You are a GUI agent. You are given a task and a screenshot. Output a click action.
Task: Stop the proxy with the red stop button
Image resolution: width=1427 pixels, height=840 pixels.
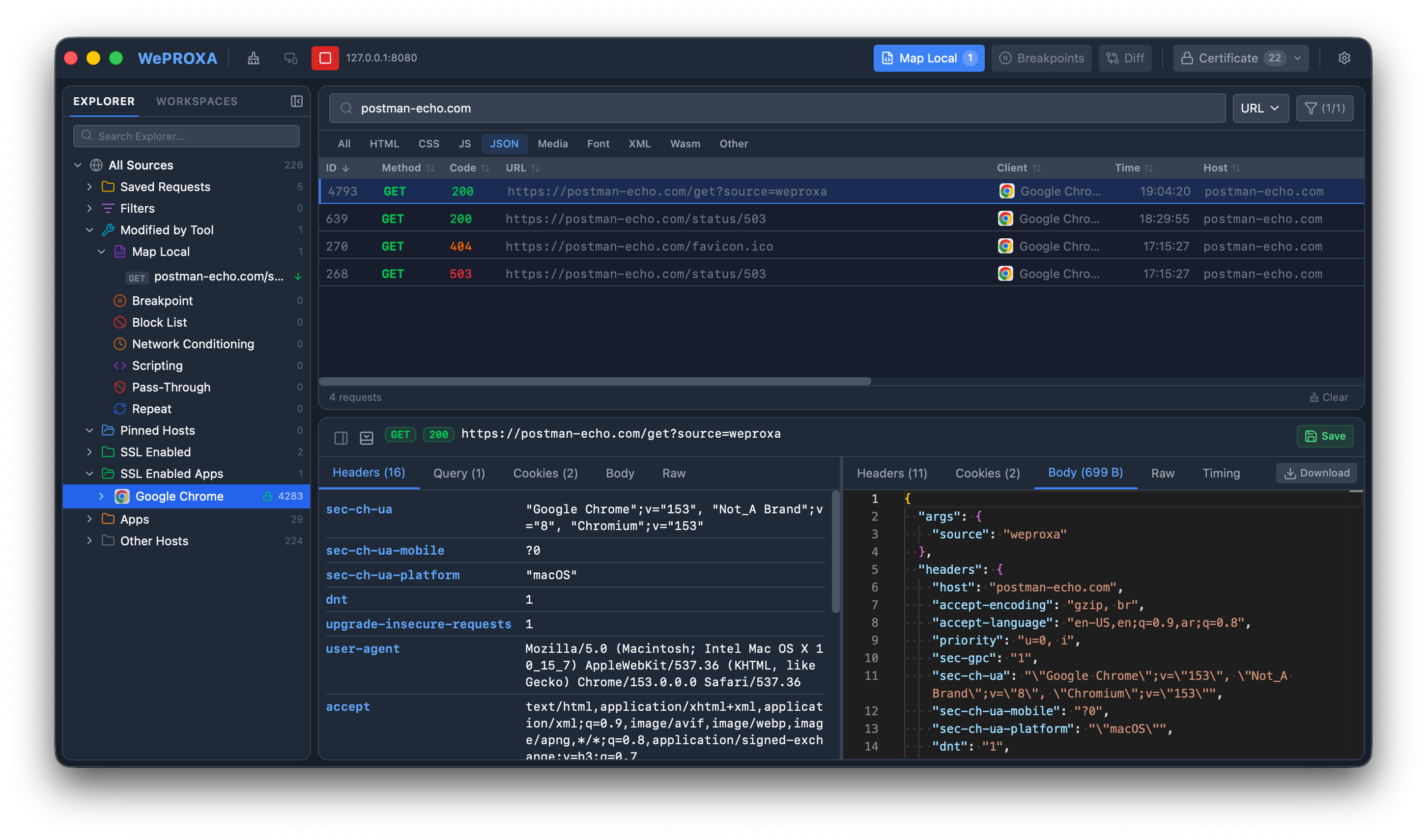325,58
